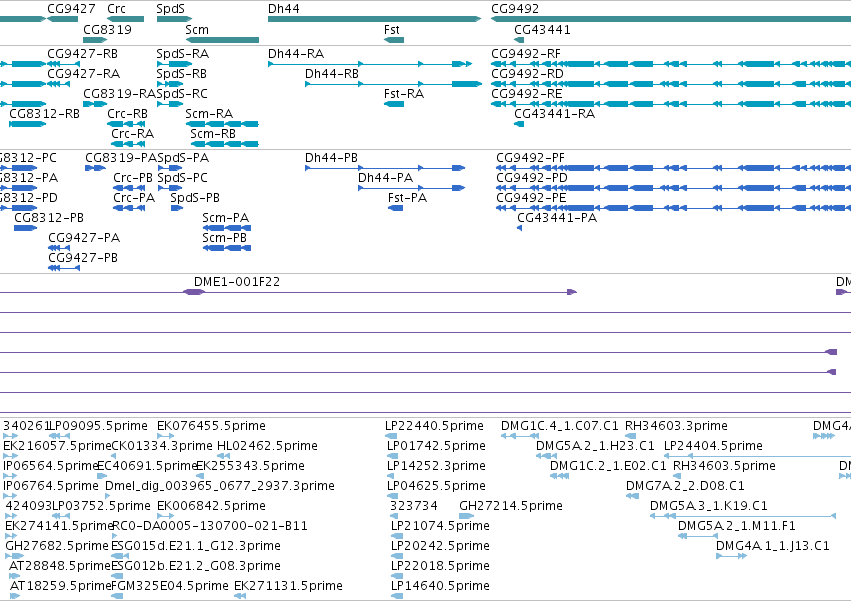Image resolution: width=851 pixels, height=601 pixels.
Task: Click the CG8319-RA transcript label
Action: 119,94
